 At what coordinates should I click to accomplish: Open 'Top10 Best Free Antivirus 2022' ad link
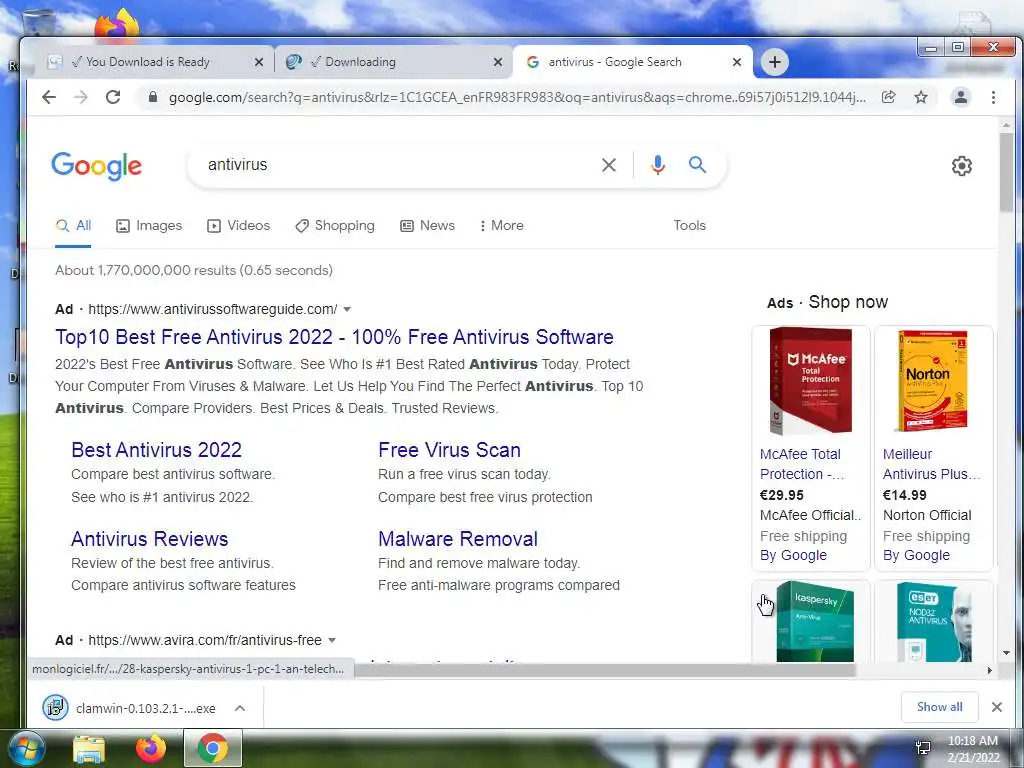pos(334,337)
